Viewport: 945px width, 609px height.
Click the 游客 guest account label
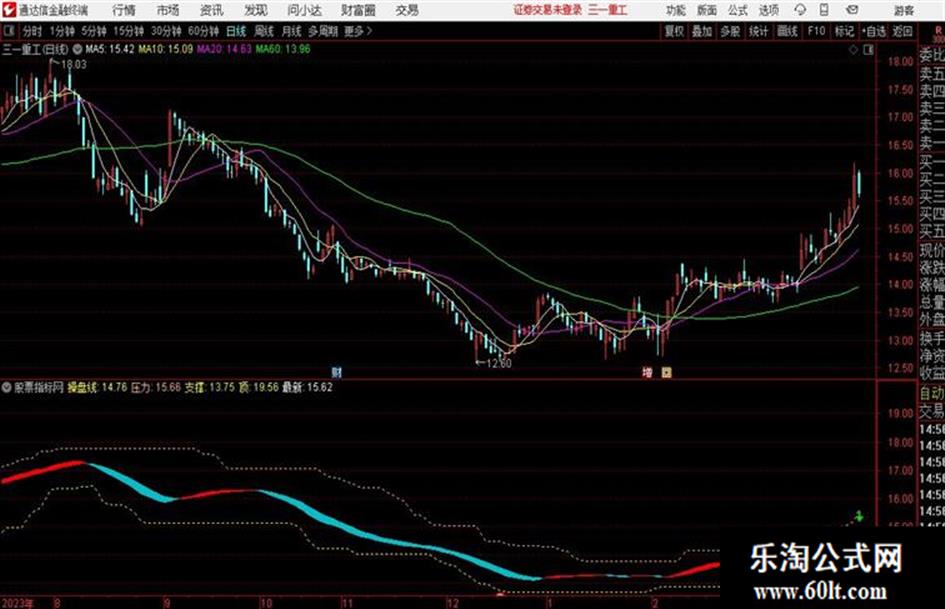tap(904, 11)
